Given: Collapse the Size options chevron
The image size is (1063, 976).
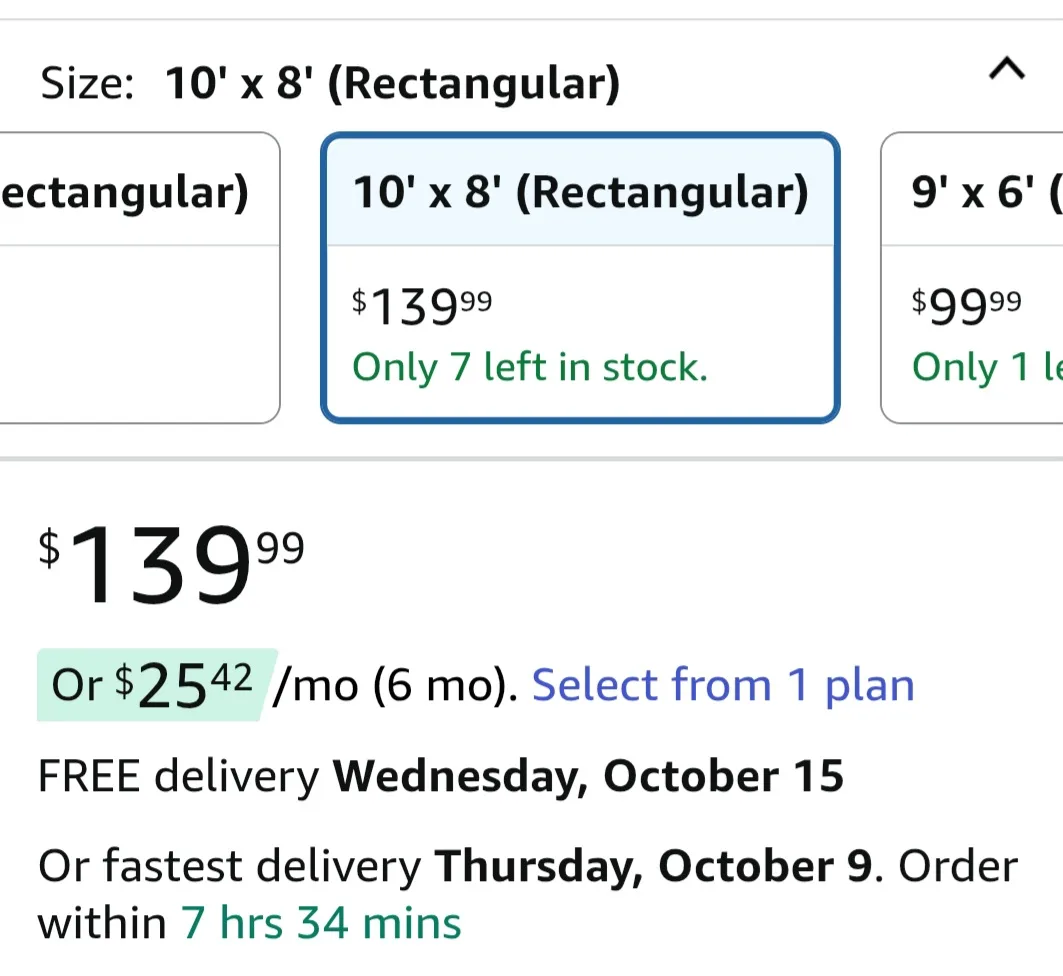Looking at the screenshot, I should (1006, 70).
